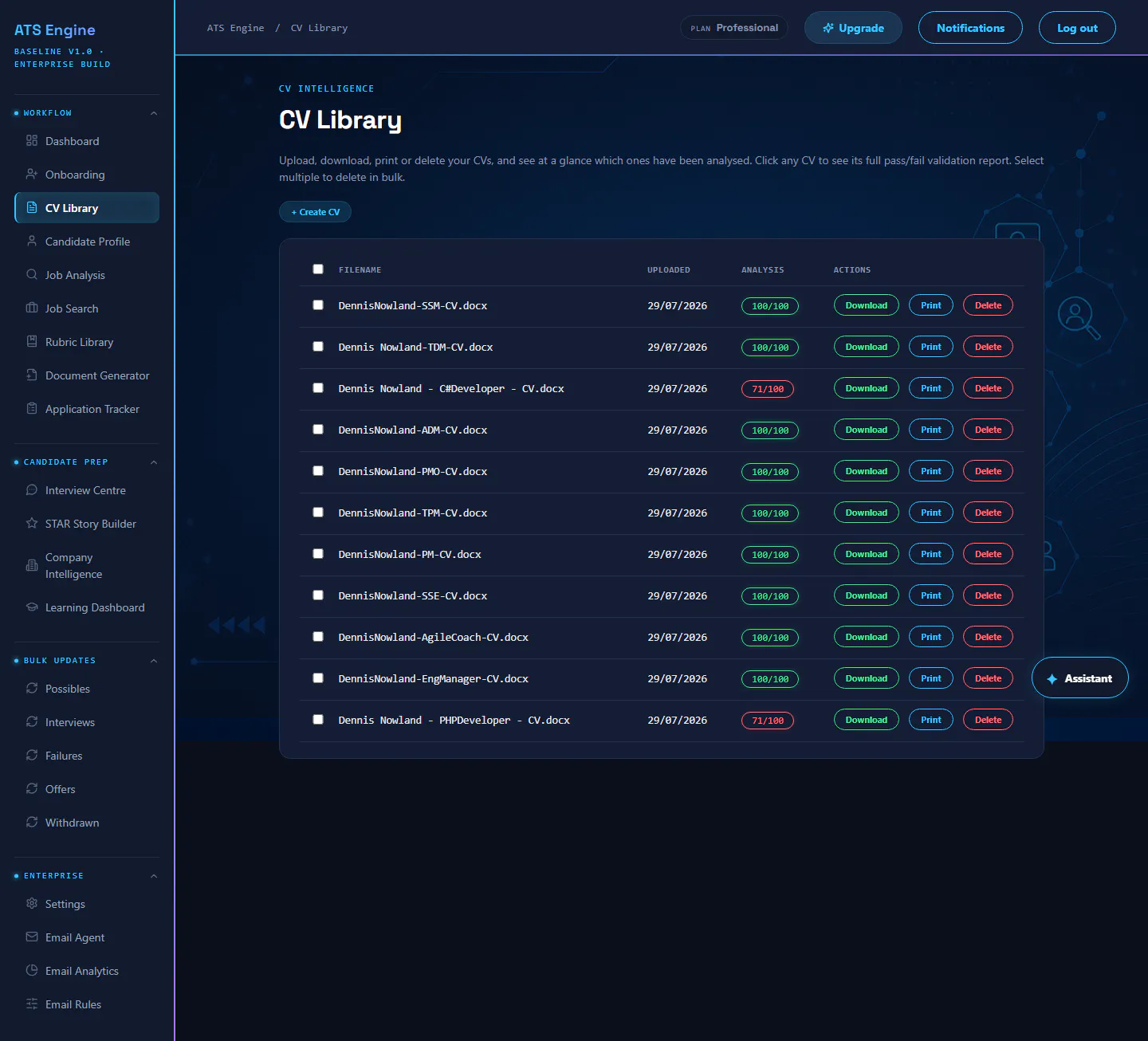Click the Onboarding person-plus icon
This screenshot has width=1148, height=1041.
click(32, 175)
